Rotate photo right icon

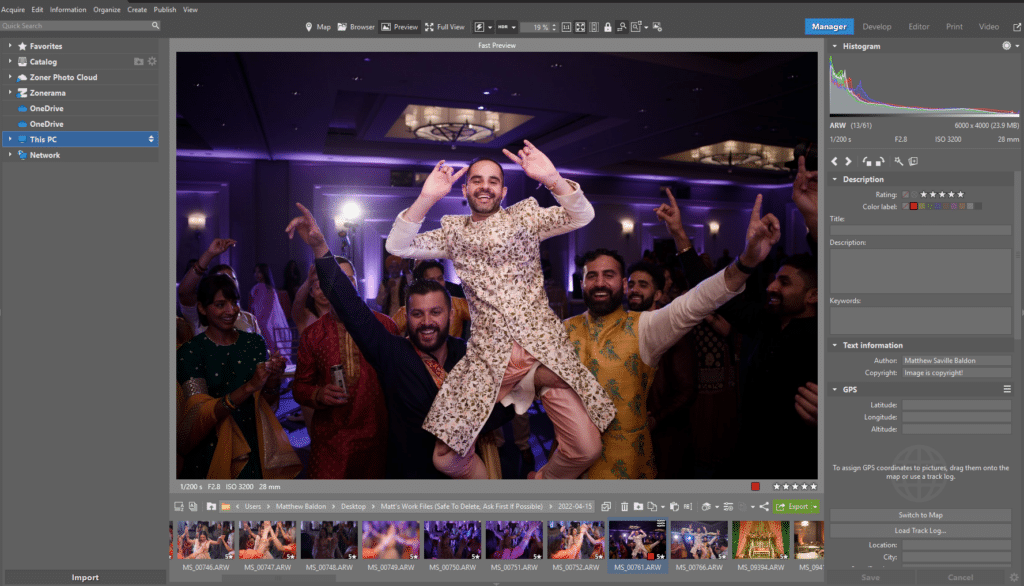pos(880,161)
